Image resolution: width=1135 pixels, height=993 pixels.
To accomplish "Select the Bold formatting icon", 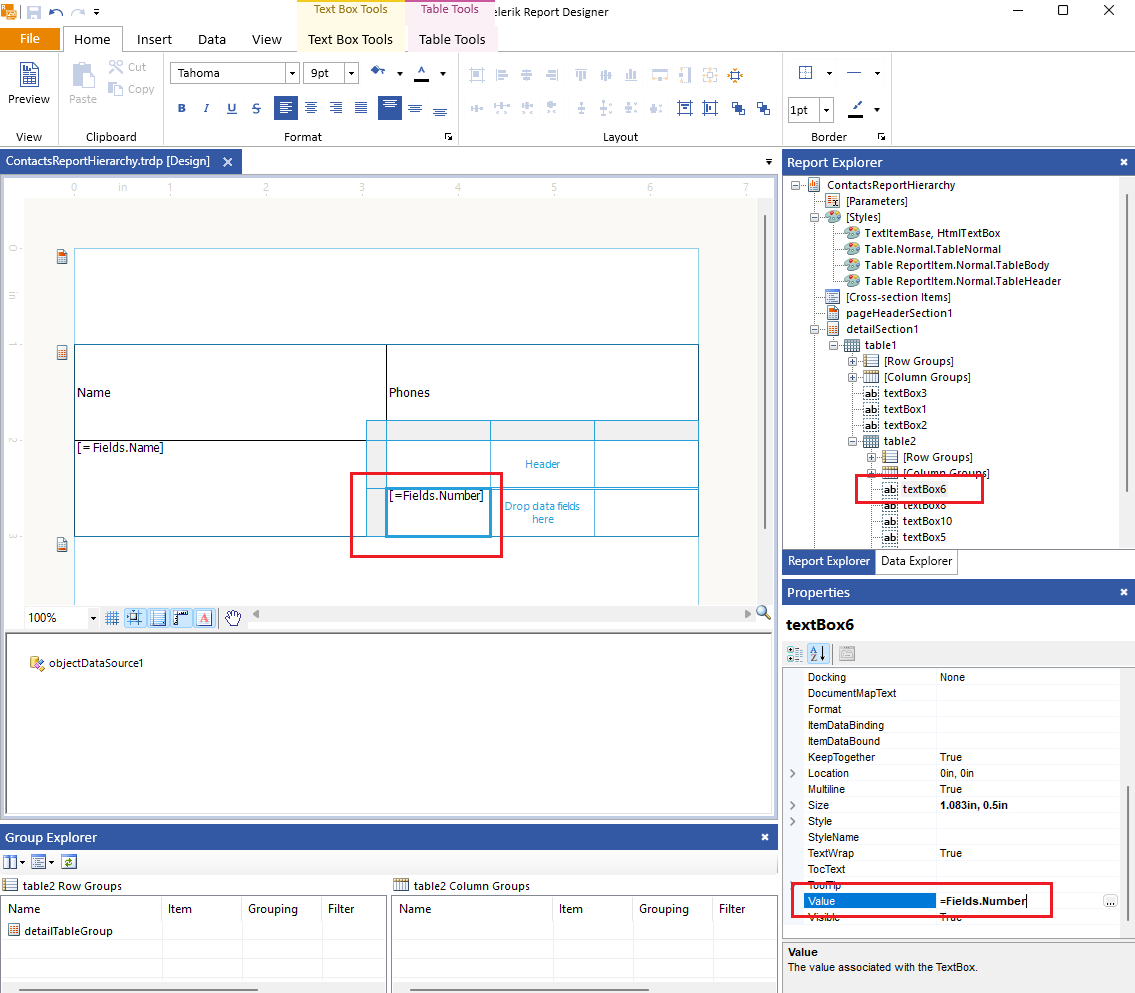I will click(181, 107).
